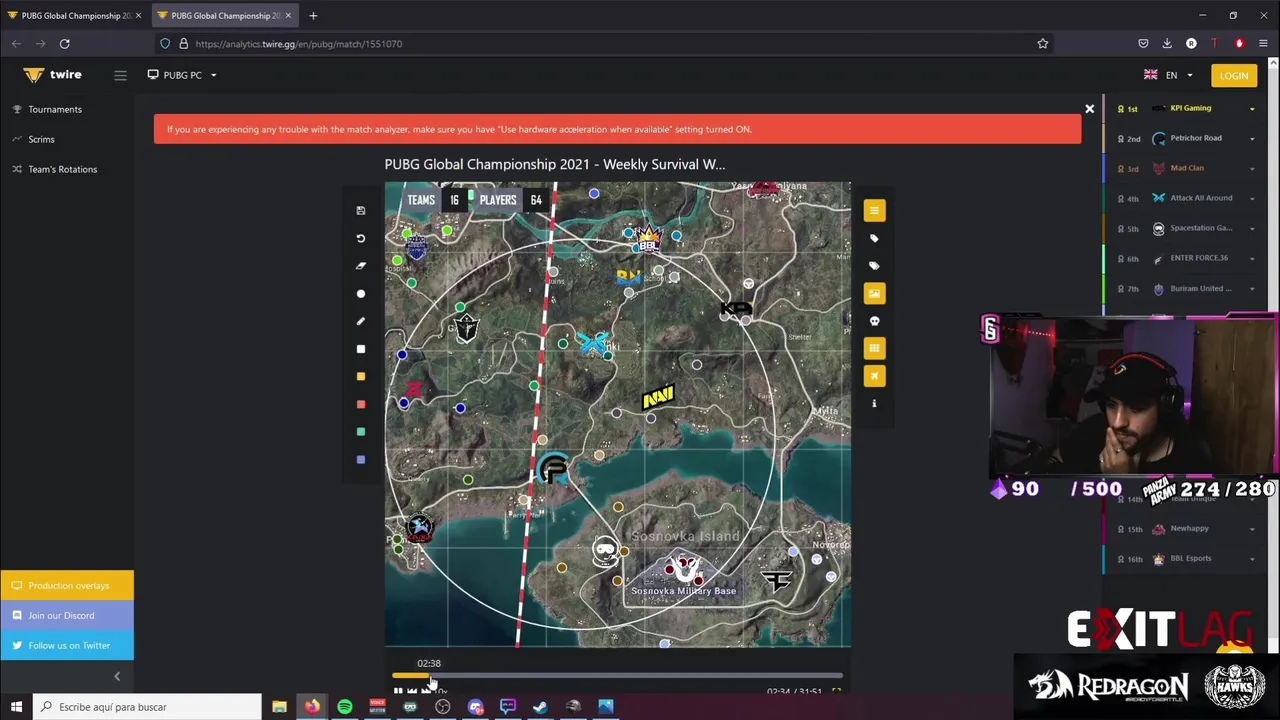
Task: Click the fullscreen replay icon
Action: tap(836, 691)
